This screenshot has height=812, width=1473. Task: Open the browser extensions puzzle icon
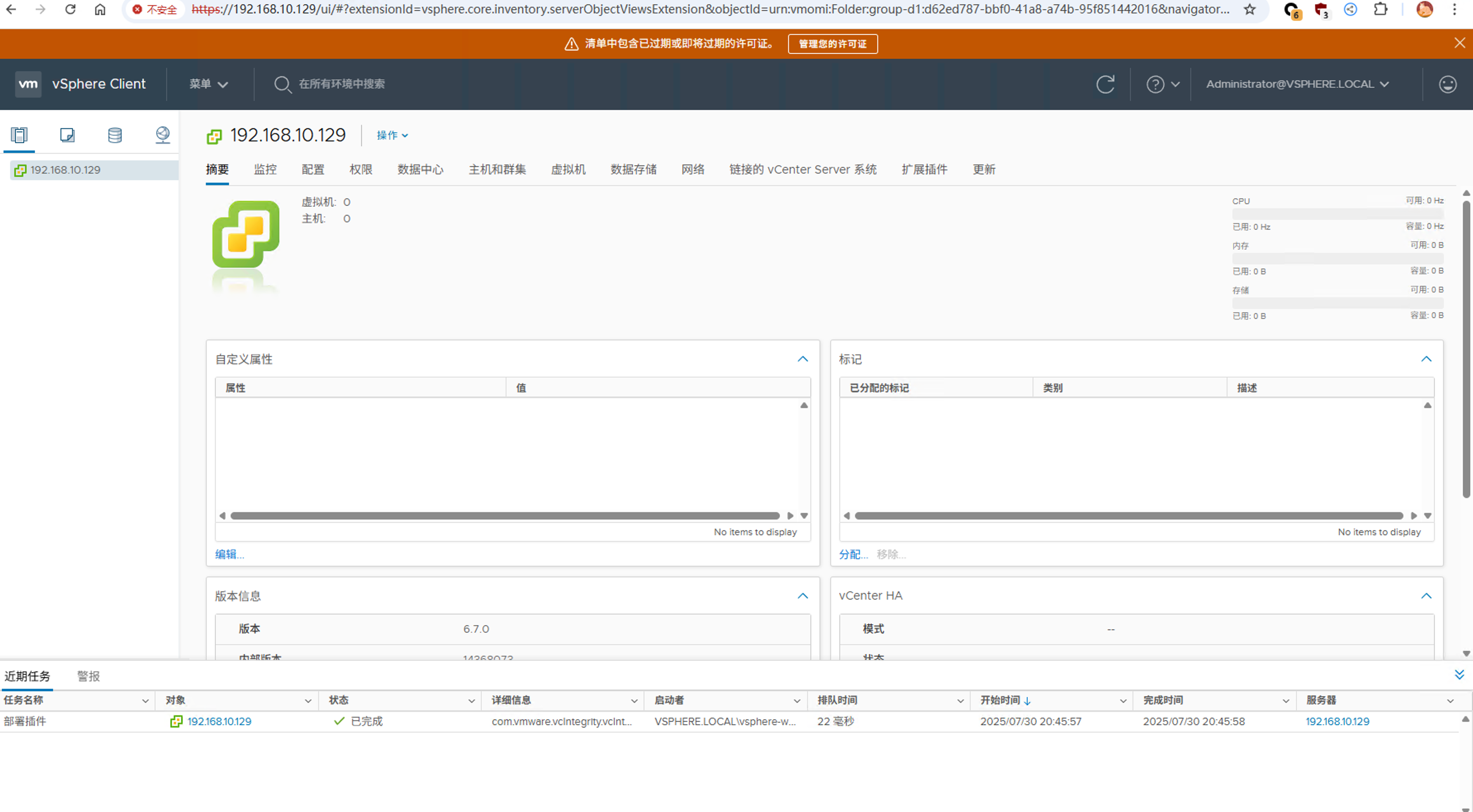tap(1380, 9)
